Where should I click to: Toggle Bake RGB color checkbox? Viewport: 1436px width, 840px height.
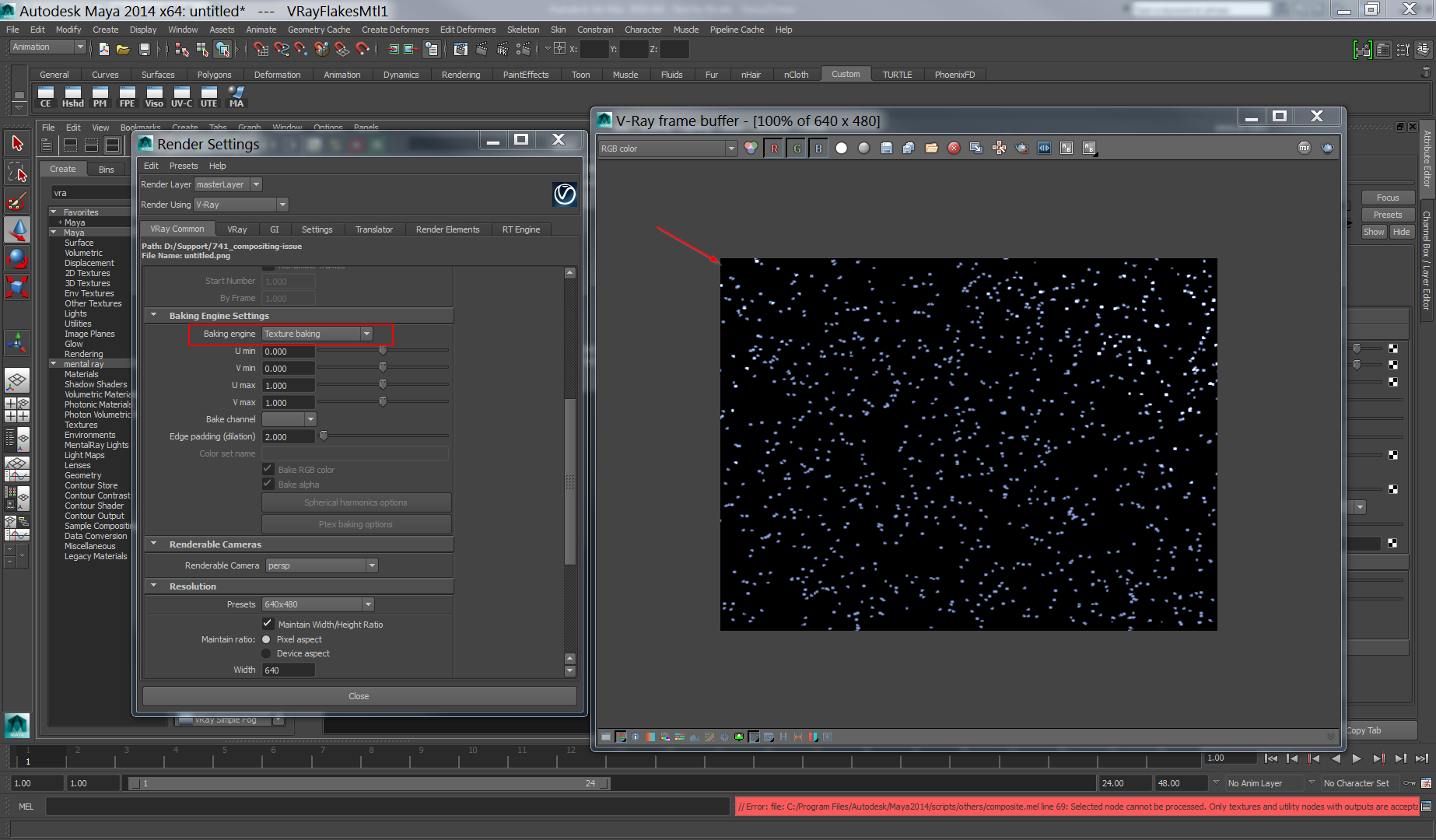click(x=268, y=469)
